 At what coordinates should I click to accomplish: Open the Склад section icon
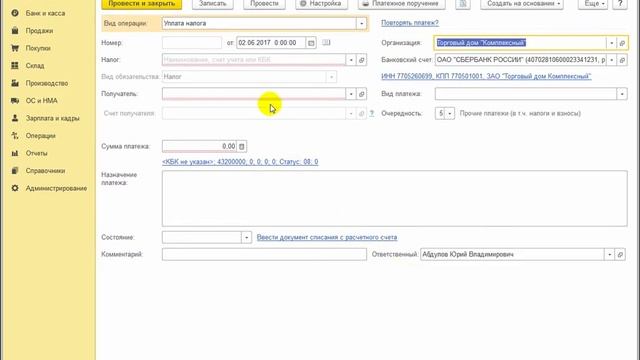click(15, 66)
